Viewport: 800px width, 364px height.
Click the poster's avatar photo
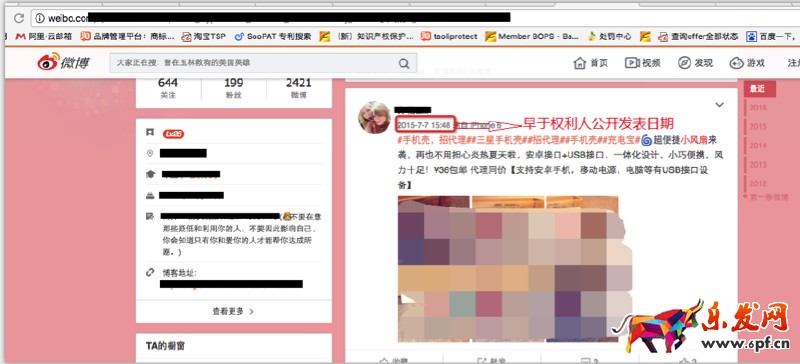click(x=375, y=117)
